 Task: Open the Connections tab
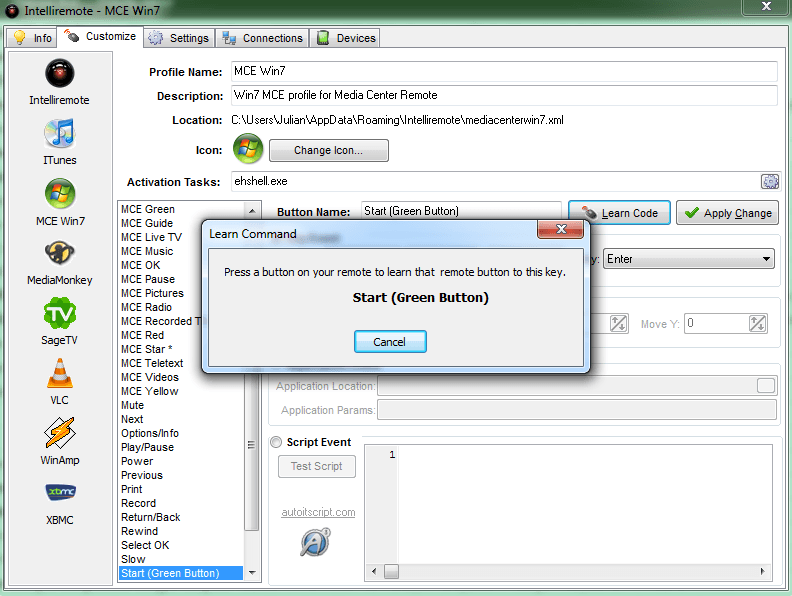click(262, 38)
